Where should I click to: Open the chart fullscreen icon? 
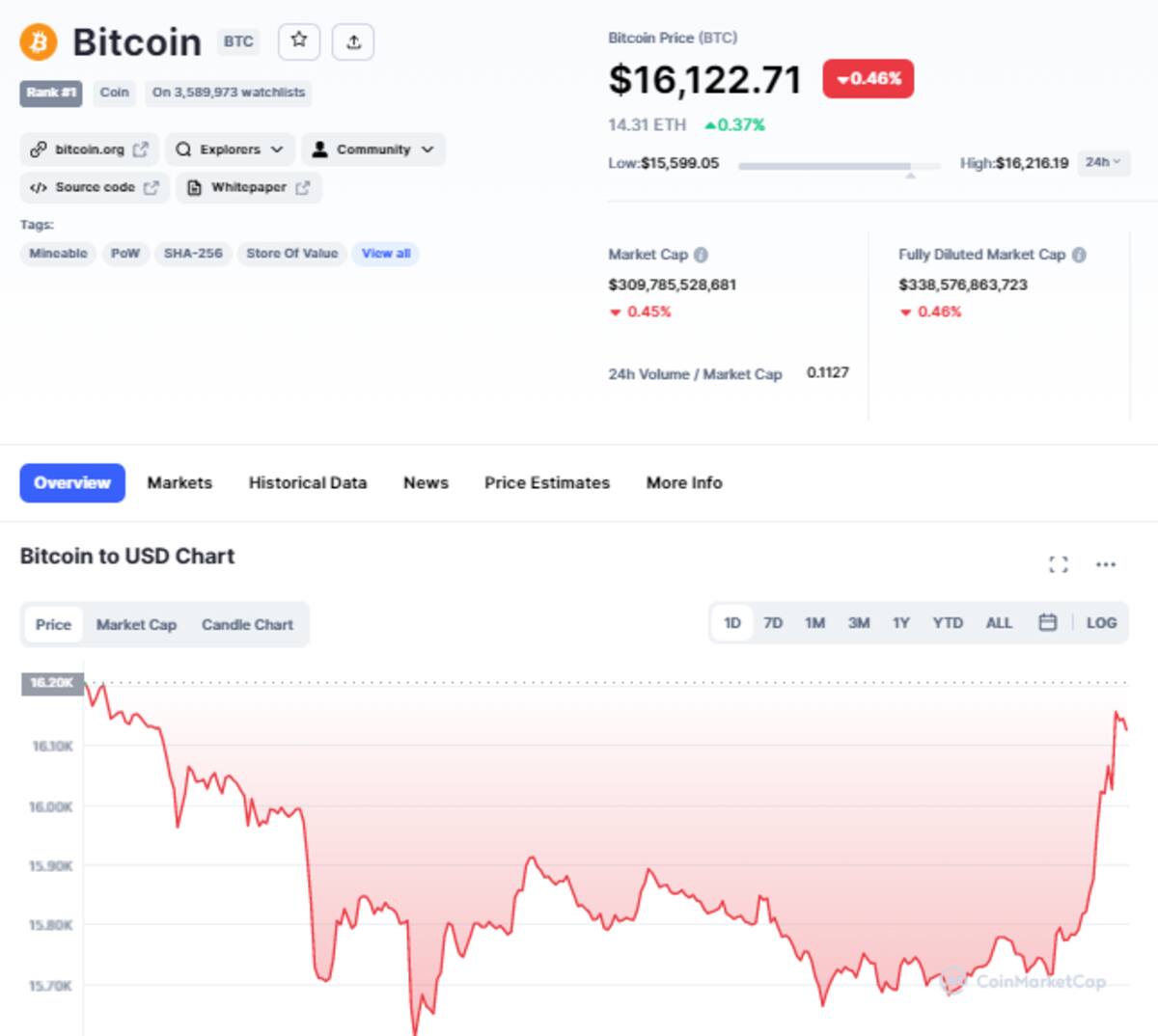pyautogui.click(x=1059, y=564)
